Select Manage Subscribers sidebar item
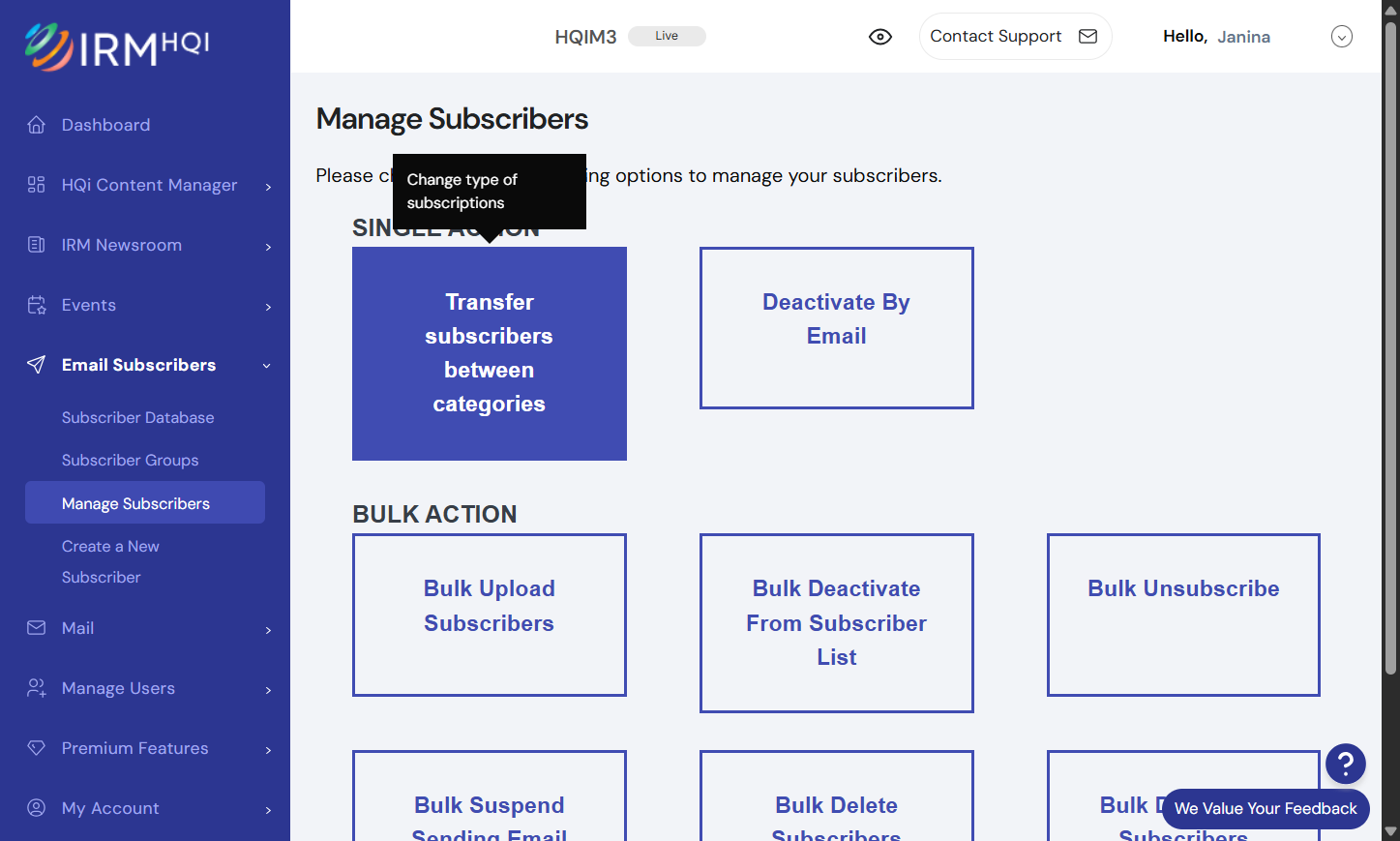 [145, 502]
